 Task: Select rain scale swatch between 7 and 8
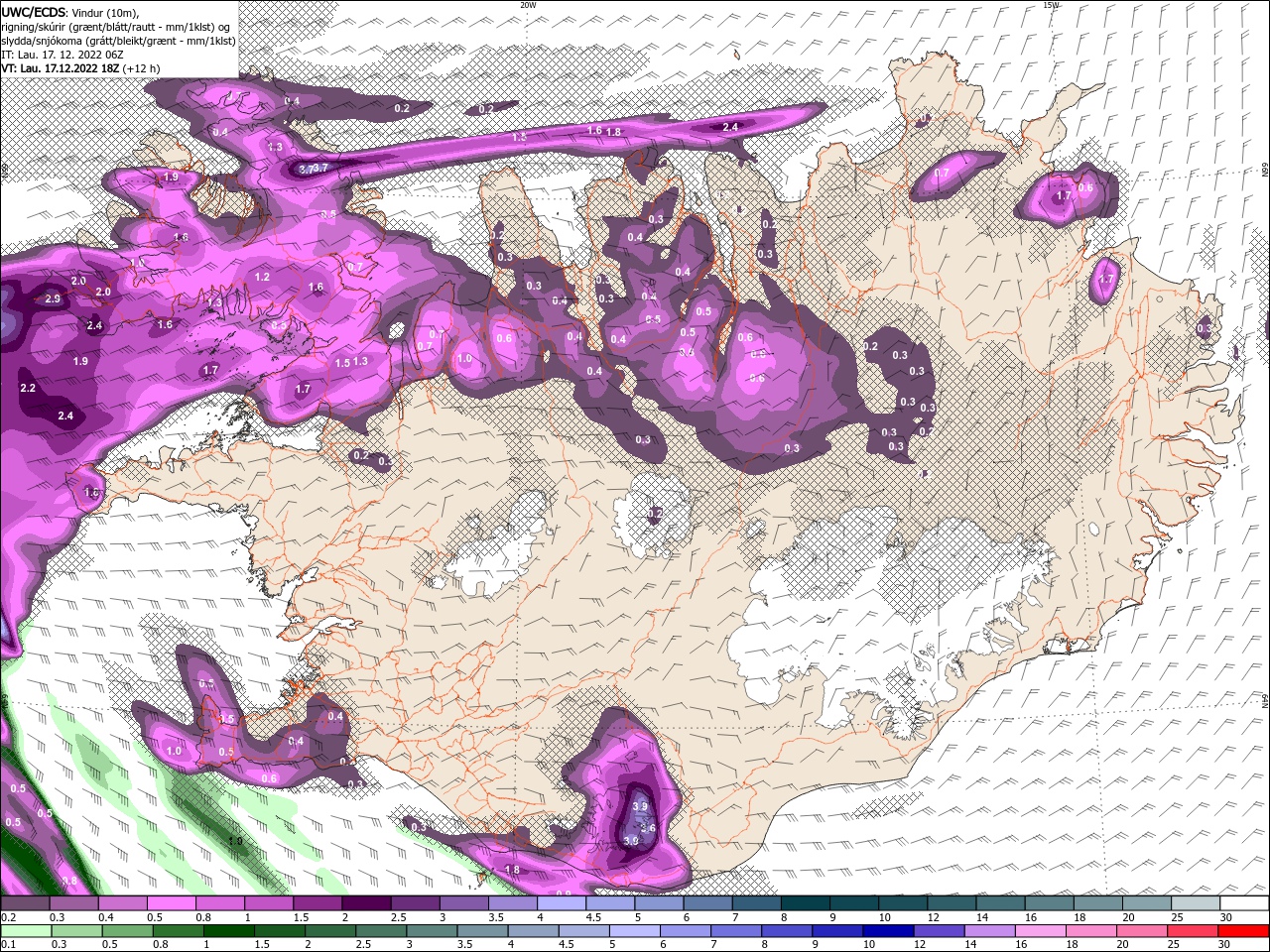point(736,930)
